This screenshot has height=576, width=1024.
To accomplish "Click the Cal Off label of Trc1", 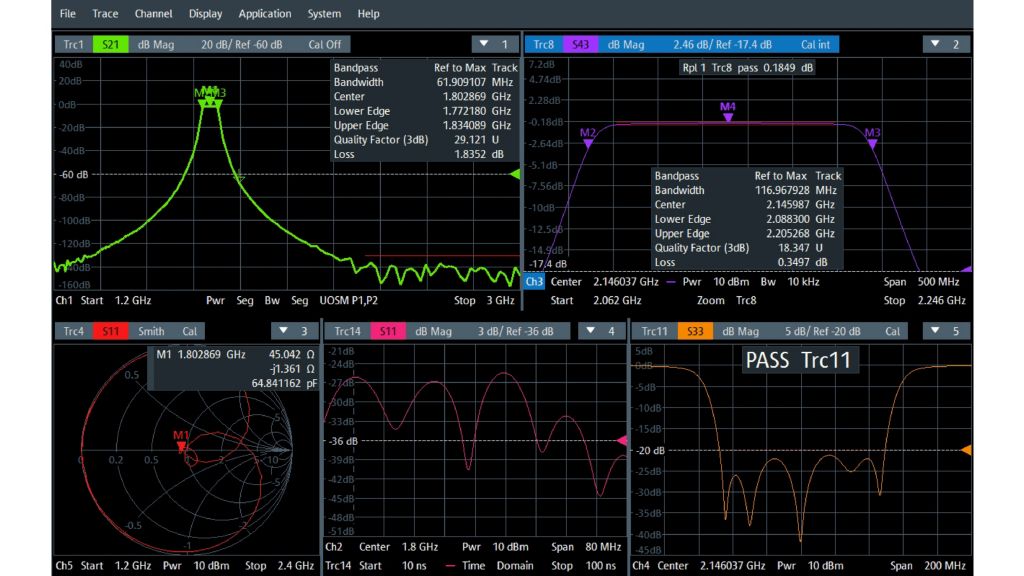I will pyautogui.click(x=325, y=44).
